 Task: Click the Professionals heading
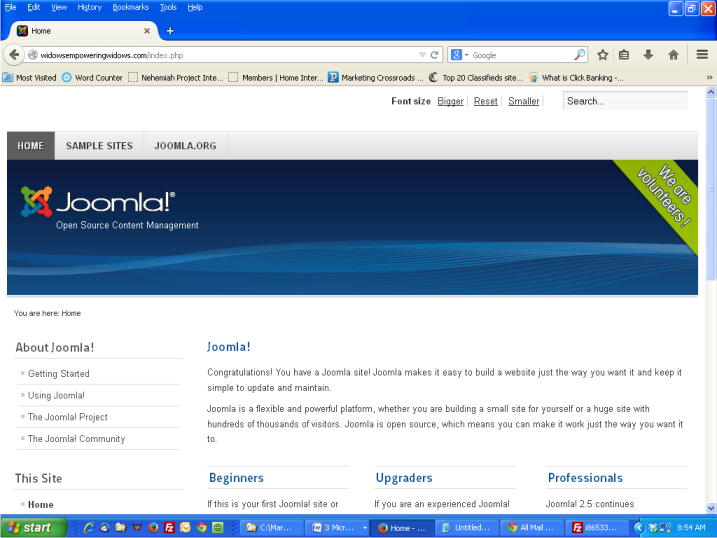585,478
